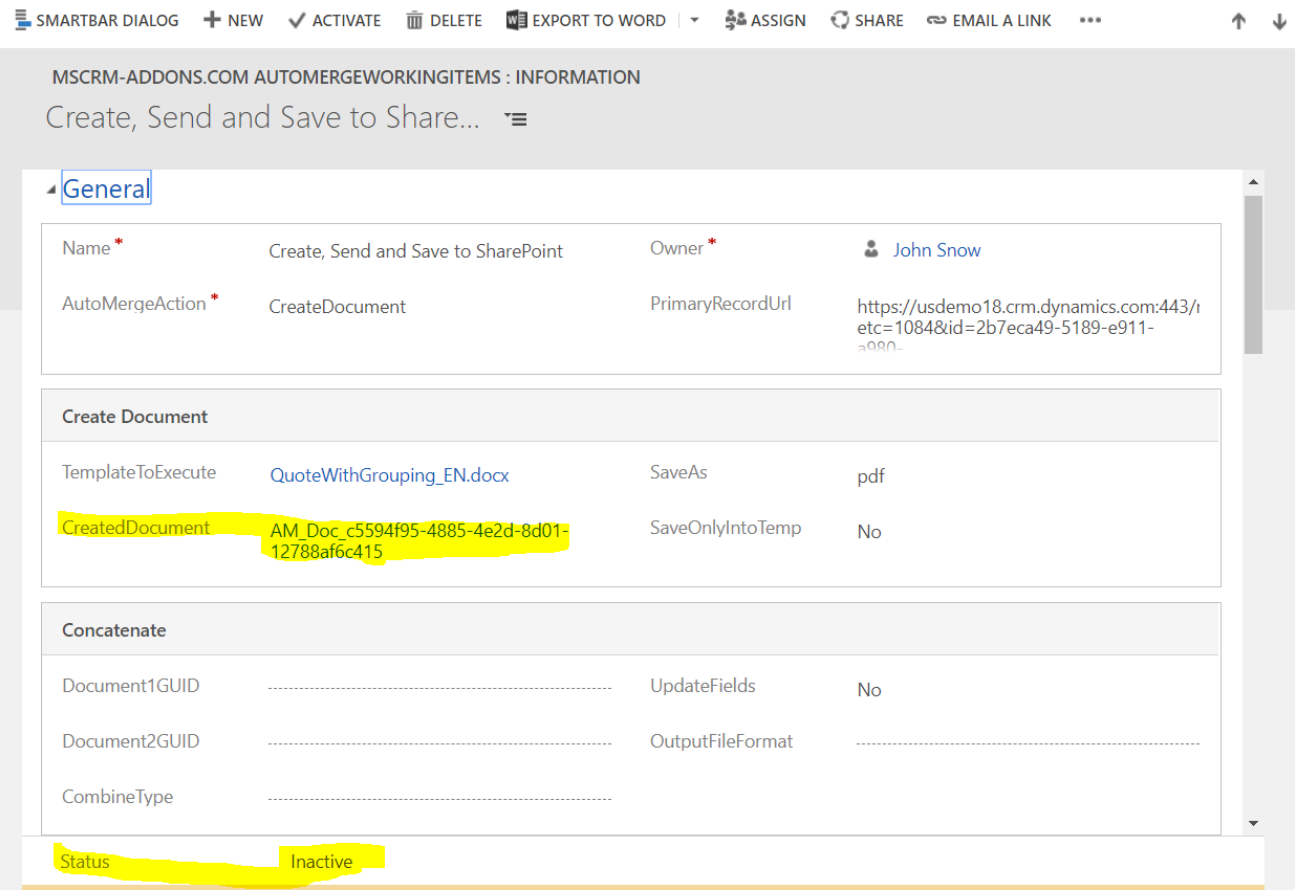
Task: Click the General section heading
Action: tap(106, 188)
